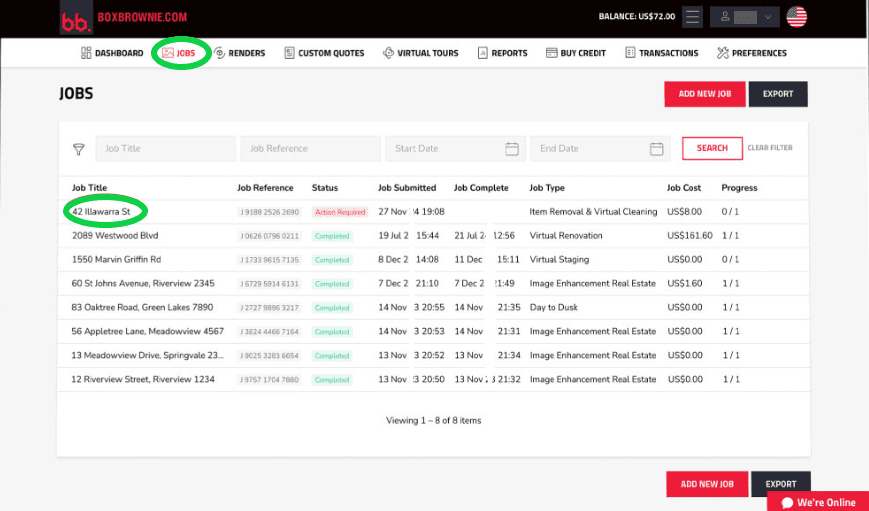Open the Virtual Tours section
869x511 pixels.
click(420, 53)
